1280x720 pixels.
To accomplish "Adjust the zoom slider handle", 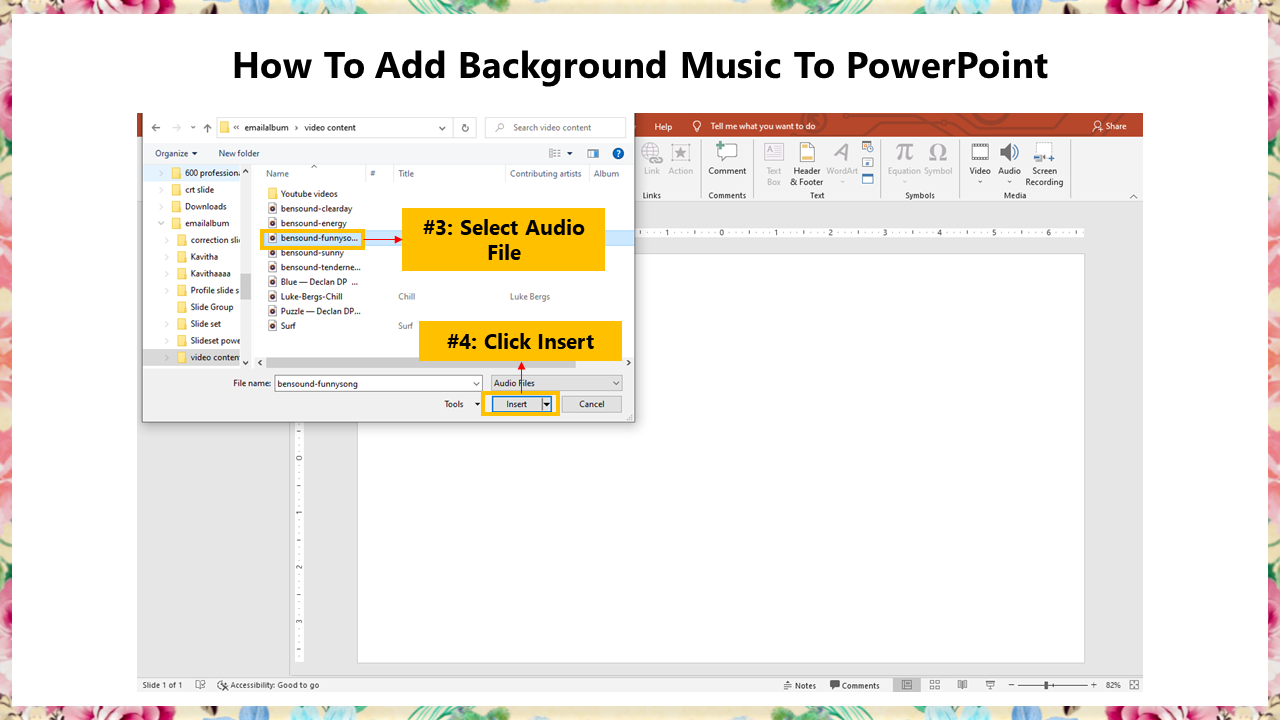I will pyautogui.click(x=1047, y=685).
